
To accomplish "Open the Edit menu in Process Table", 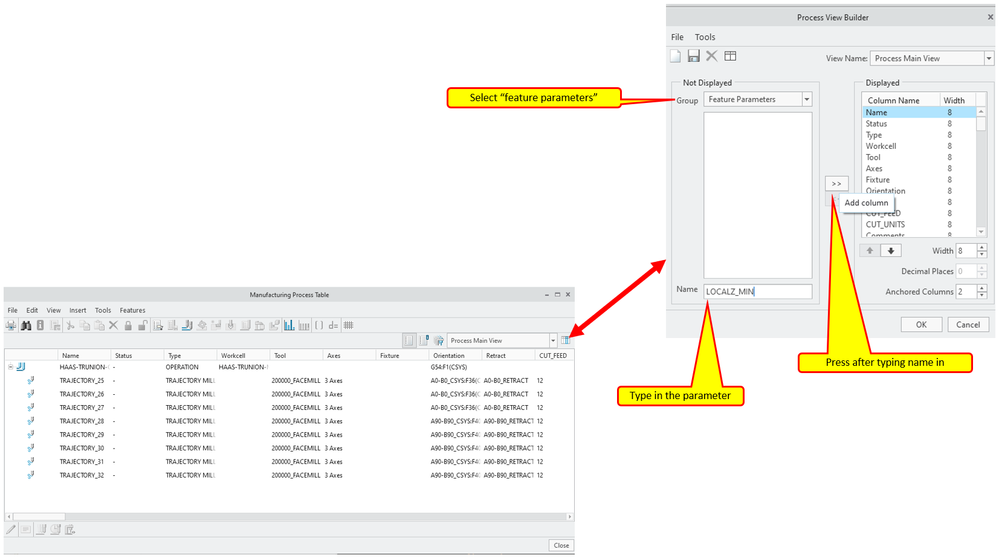I will pyautogui.click(x=32, y=310).
